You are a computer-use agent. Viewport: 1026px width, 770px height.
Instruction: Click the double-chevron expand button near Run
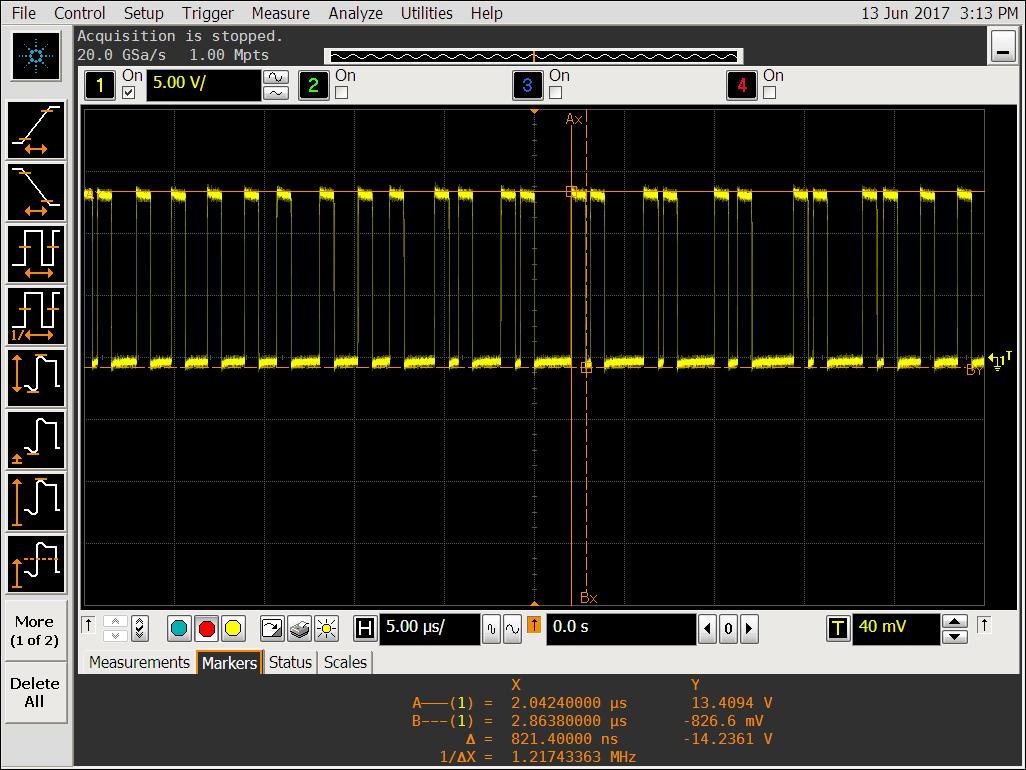(139, 629)
